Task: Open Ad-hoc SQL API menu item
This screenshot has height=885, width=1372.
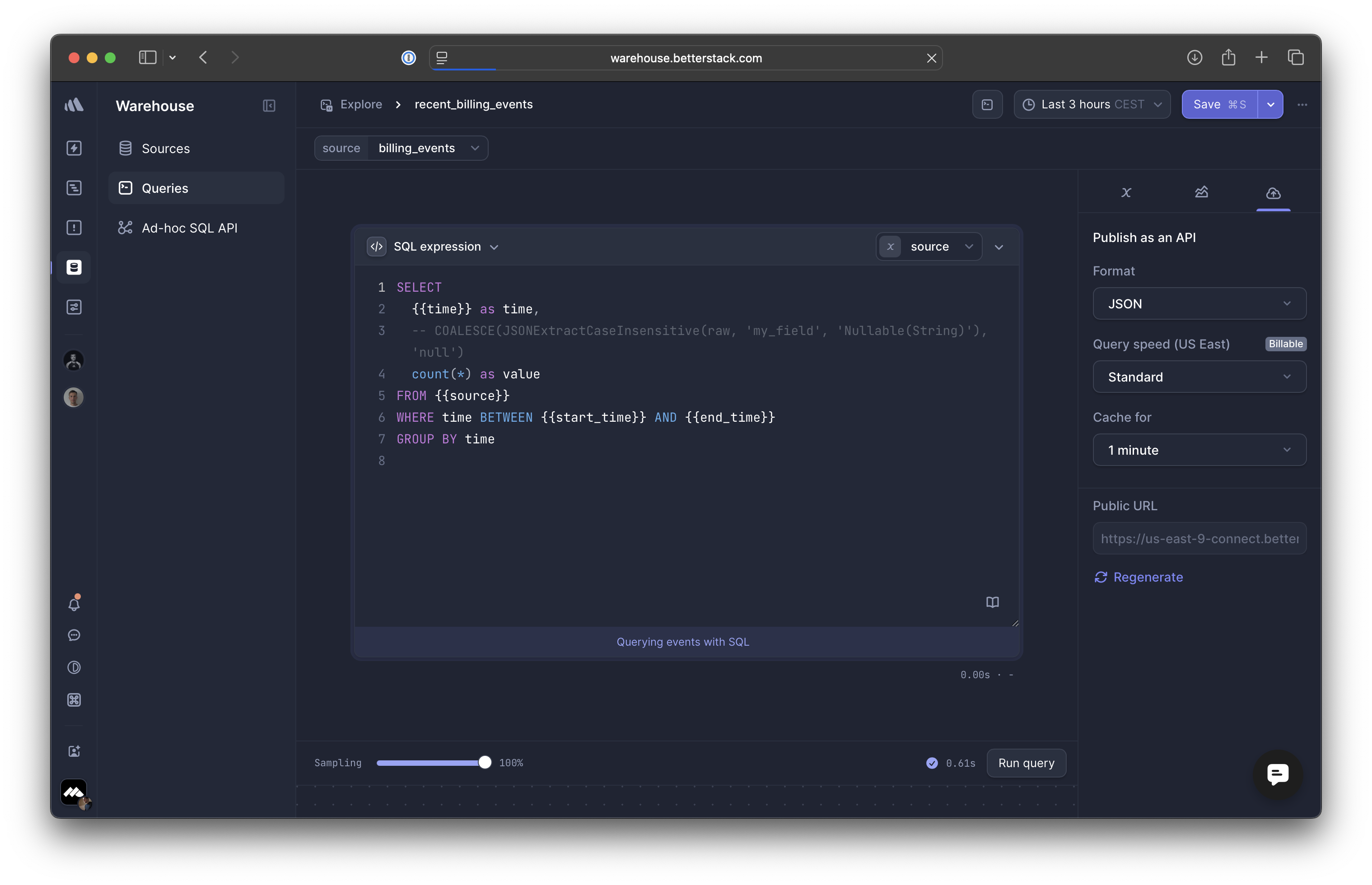Action: 189,228
